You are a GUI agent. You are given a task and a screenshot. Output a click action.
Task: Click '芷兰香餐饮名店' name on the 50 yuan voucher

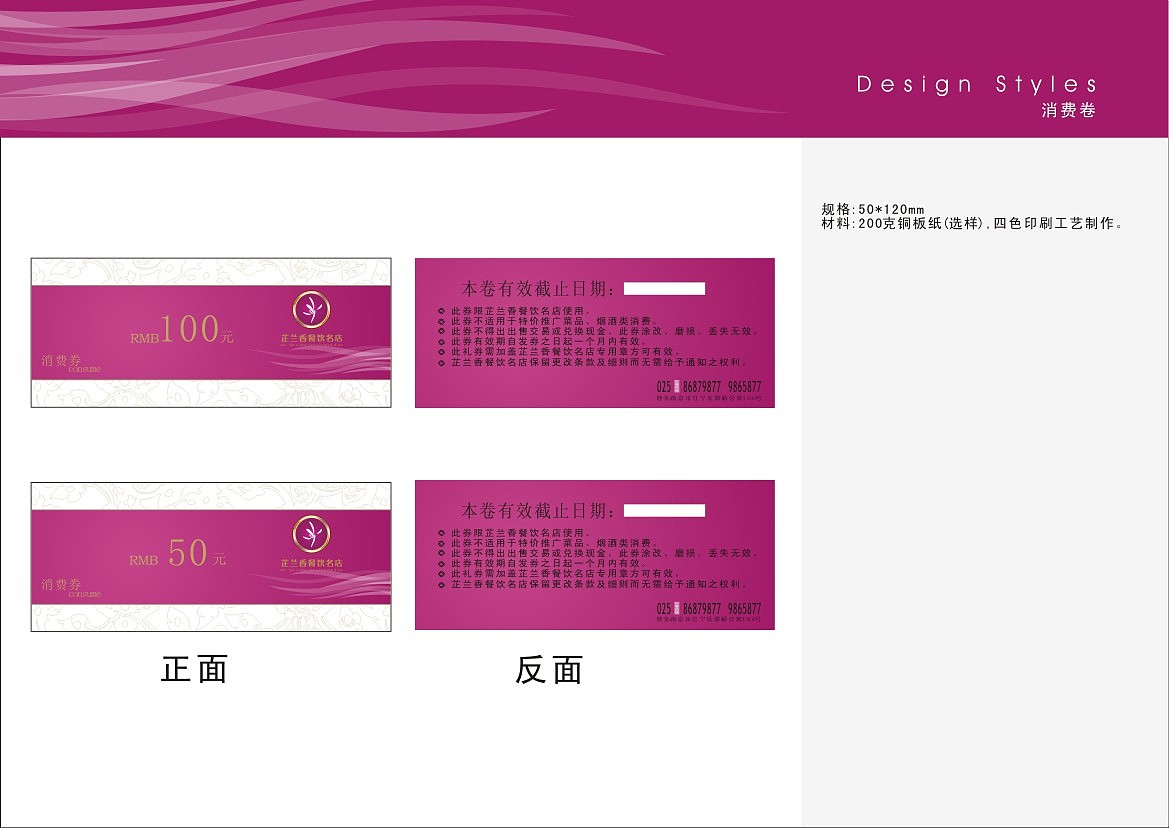click(312, 563)
